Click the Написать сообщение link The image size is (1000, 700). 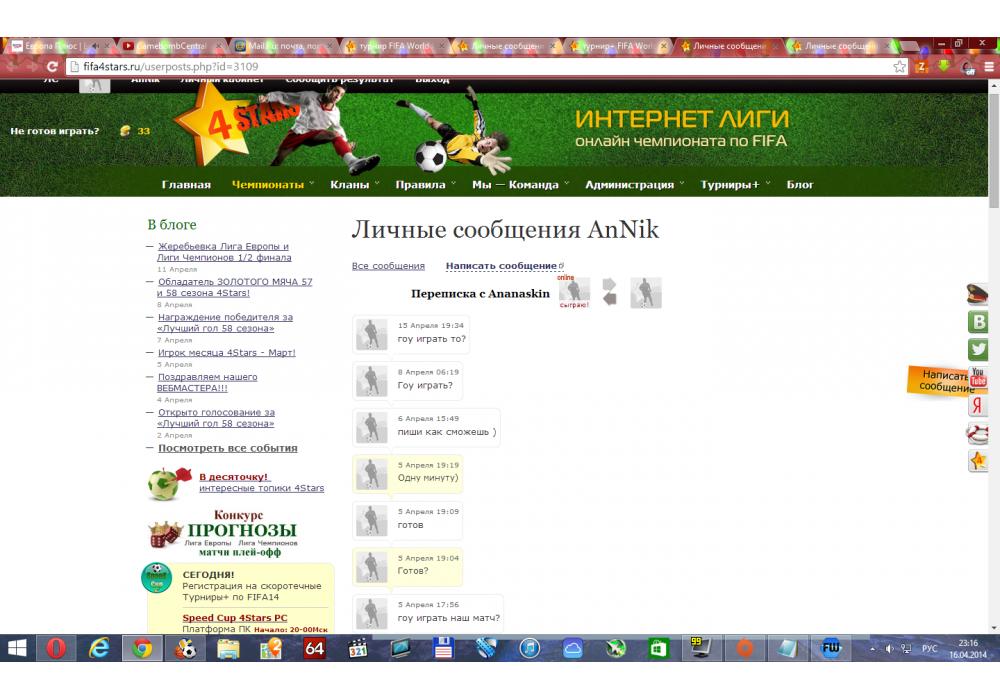(x=501, y=266)
